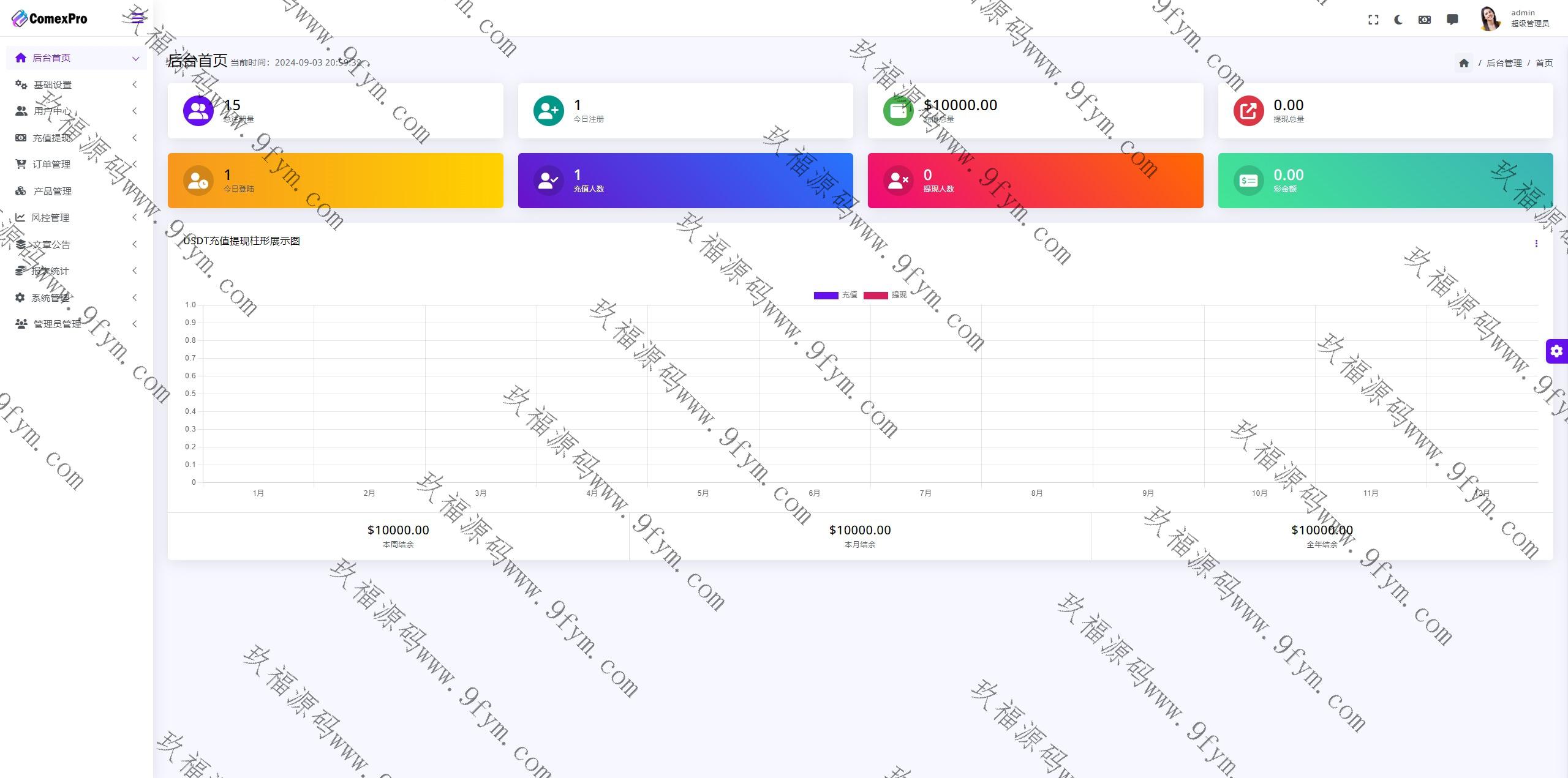Open the chat message icon

(1452, 20)
